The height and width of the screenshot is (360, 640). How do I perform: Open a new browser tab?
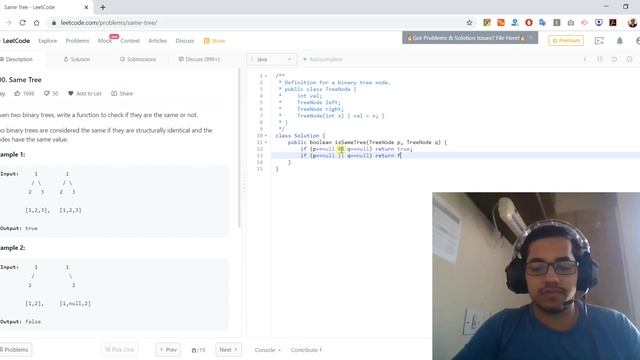tap(103, 7)
